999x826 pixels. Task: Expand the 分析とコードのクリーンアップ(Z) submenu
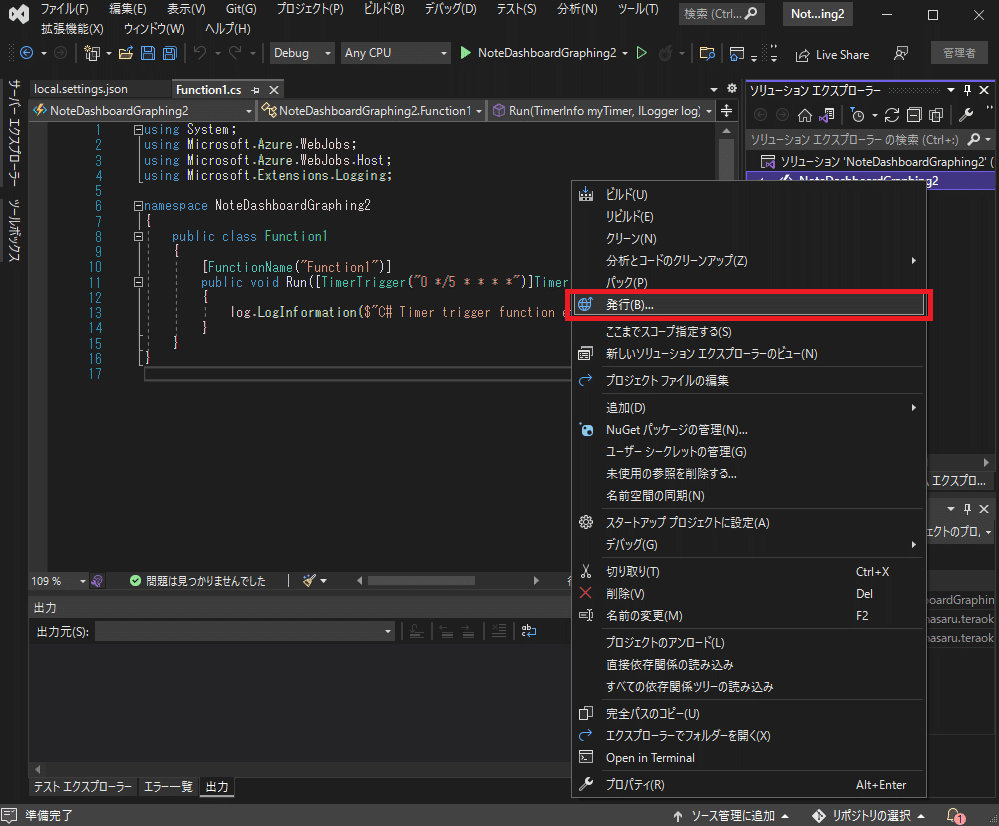click(749, 260)
